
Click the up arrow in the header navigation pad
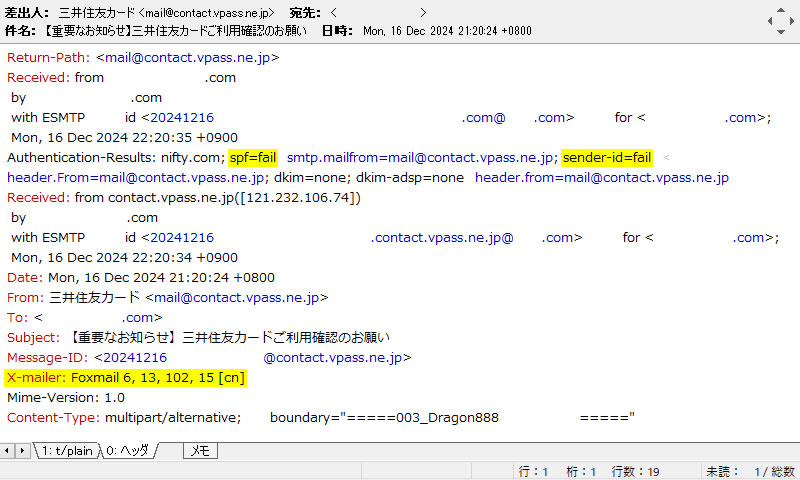point(781,10)
